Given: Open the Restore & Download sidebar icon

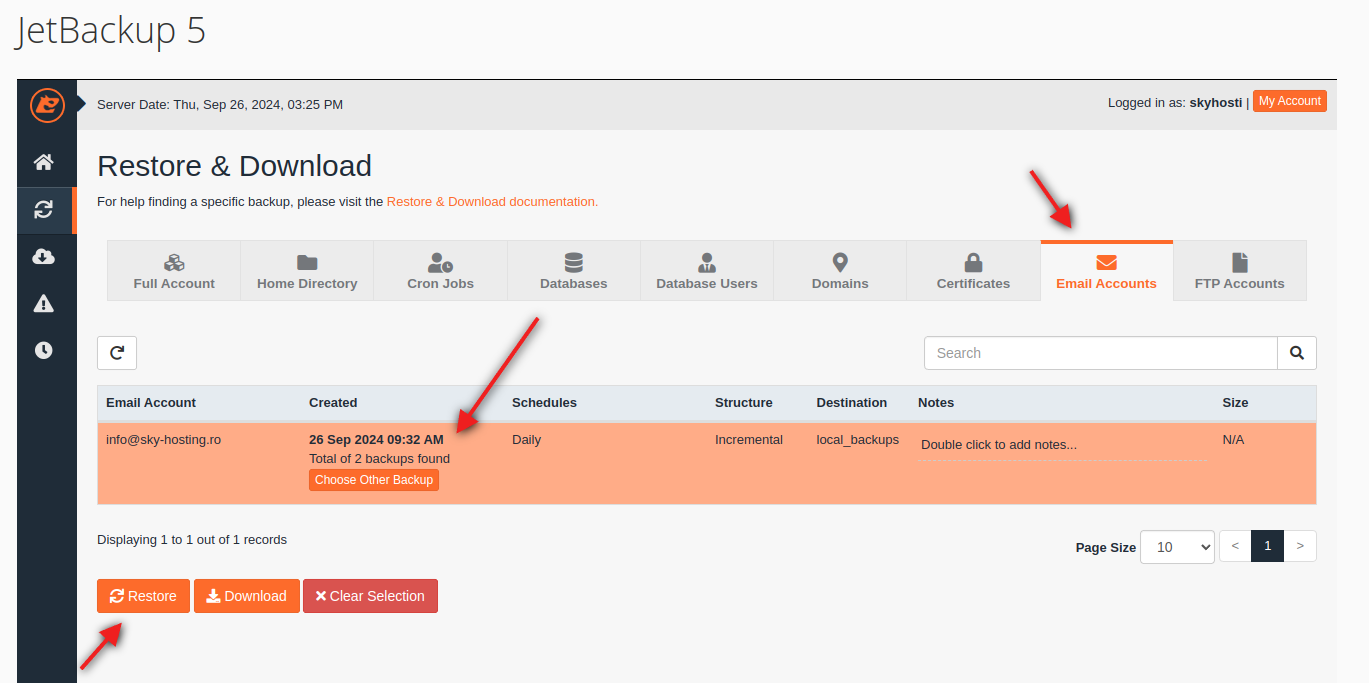Looking at the screenshot, I should [x=44, y=209].
